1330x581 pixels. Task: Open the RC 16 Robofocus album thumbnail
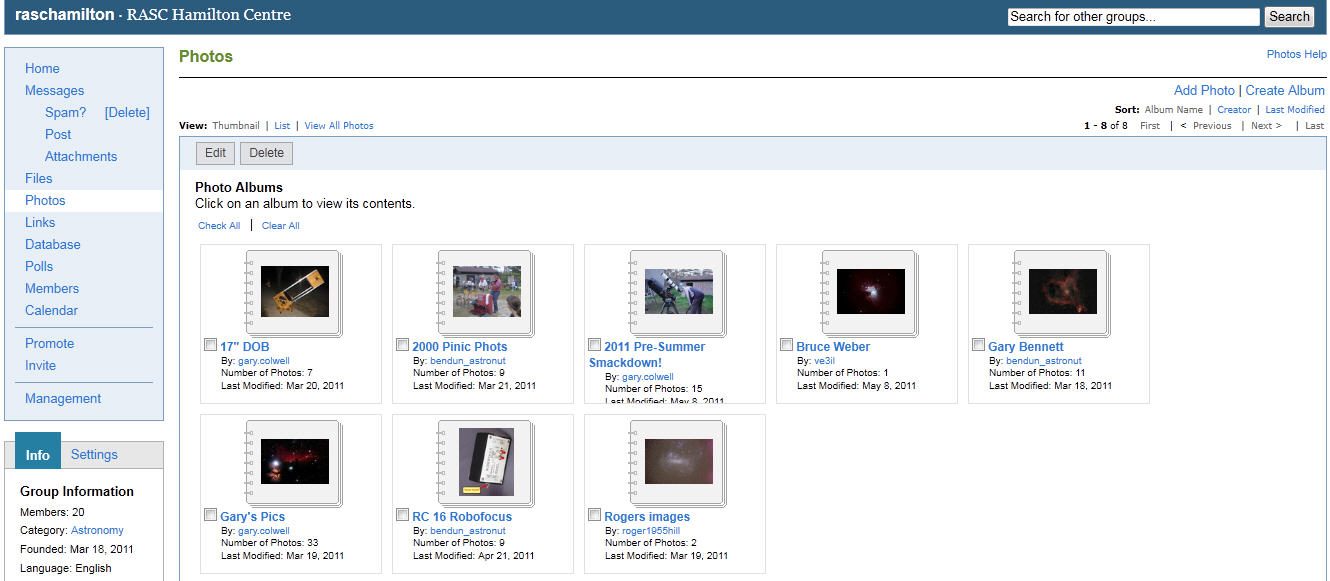point(486,461)
